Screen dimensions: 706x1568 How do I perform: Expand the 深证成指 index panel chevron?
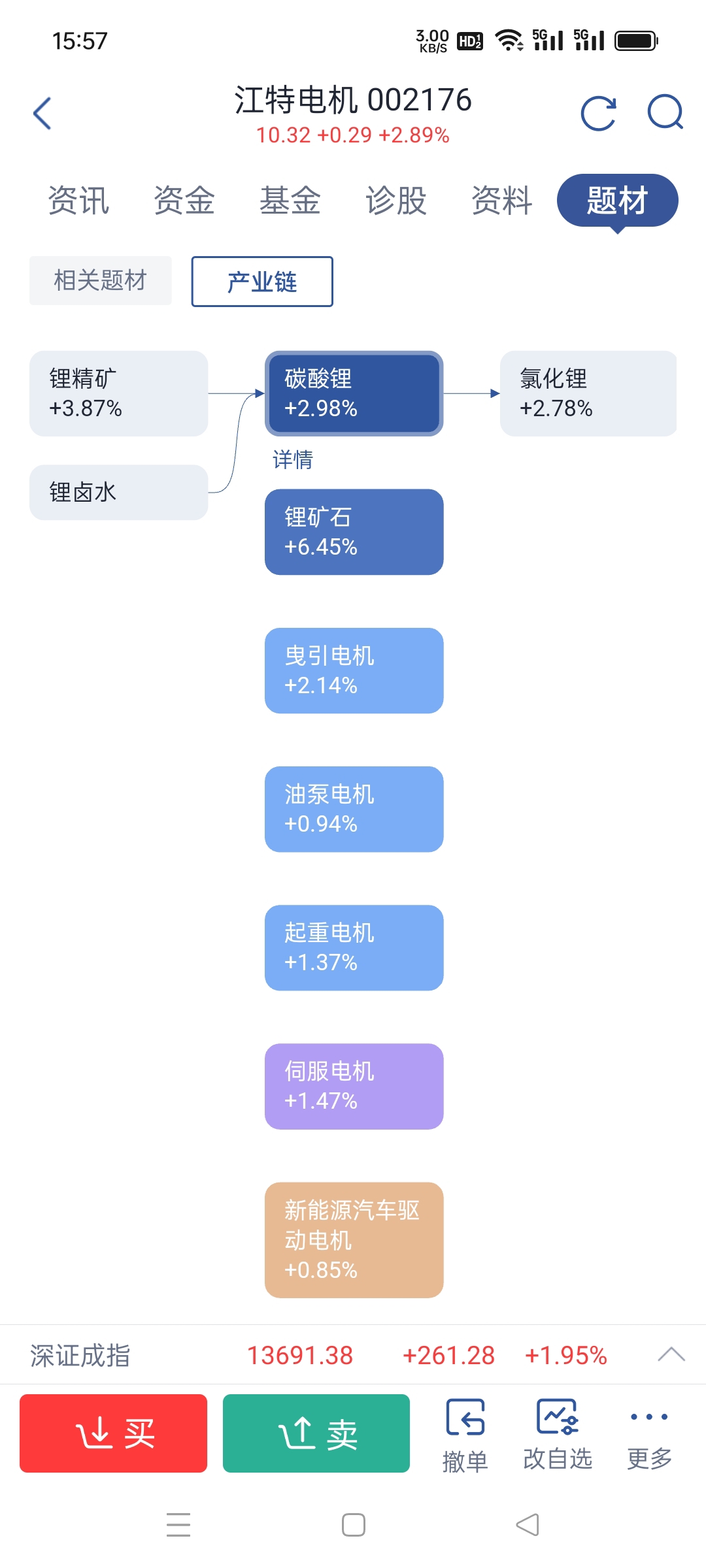[671, 1355]
